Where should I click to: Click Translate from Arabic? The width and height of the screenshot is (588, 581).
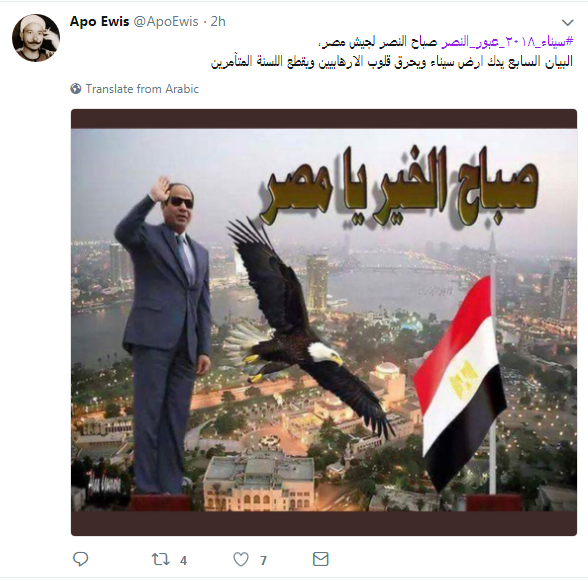(x=142, y=89)
